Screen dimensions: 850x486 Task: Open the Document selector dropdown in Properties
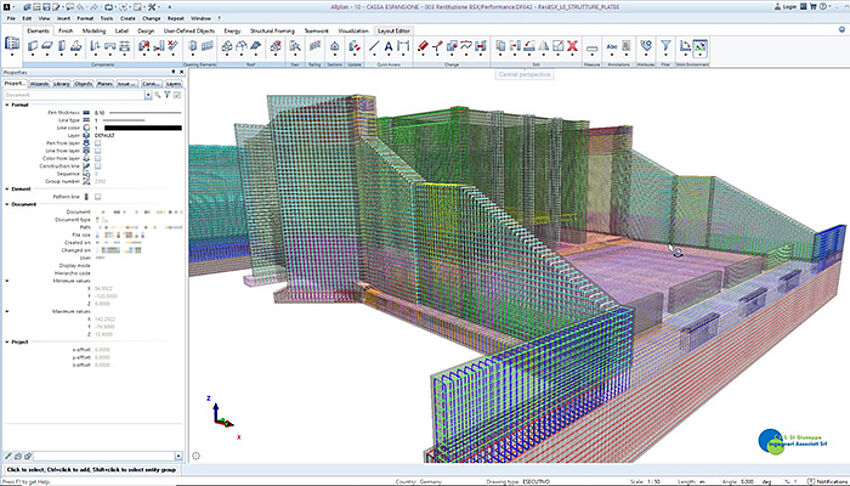pyautogui.click(x=147, y=95)
